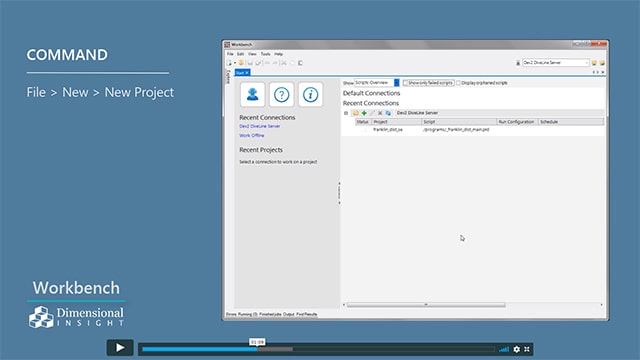This screenshot has height=360, width=640.
Task: Enter video fullscreen mode
Action: point(527,349)
